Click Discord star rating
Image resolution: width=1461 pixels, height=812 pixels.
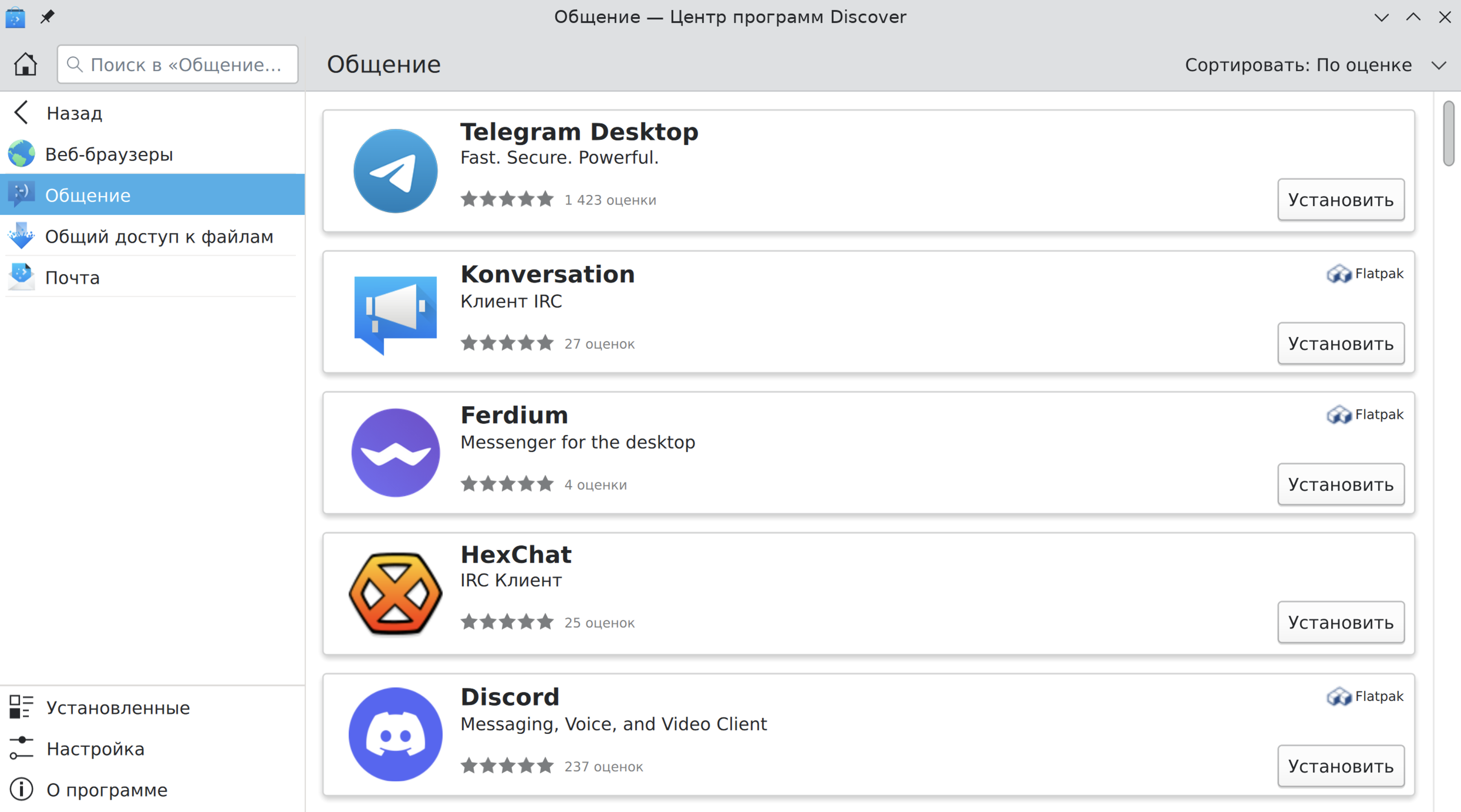coord(507,766)
